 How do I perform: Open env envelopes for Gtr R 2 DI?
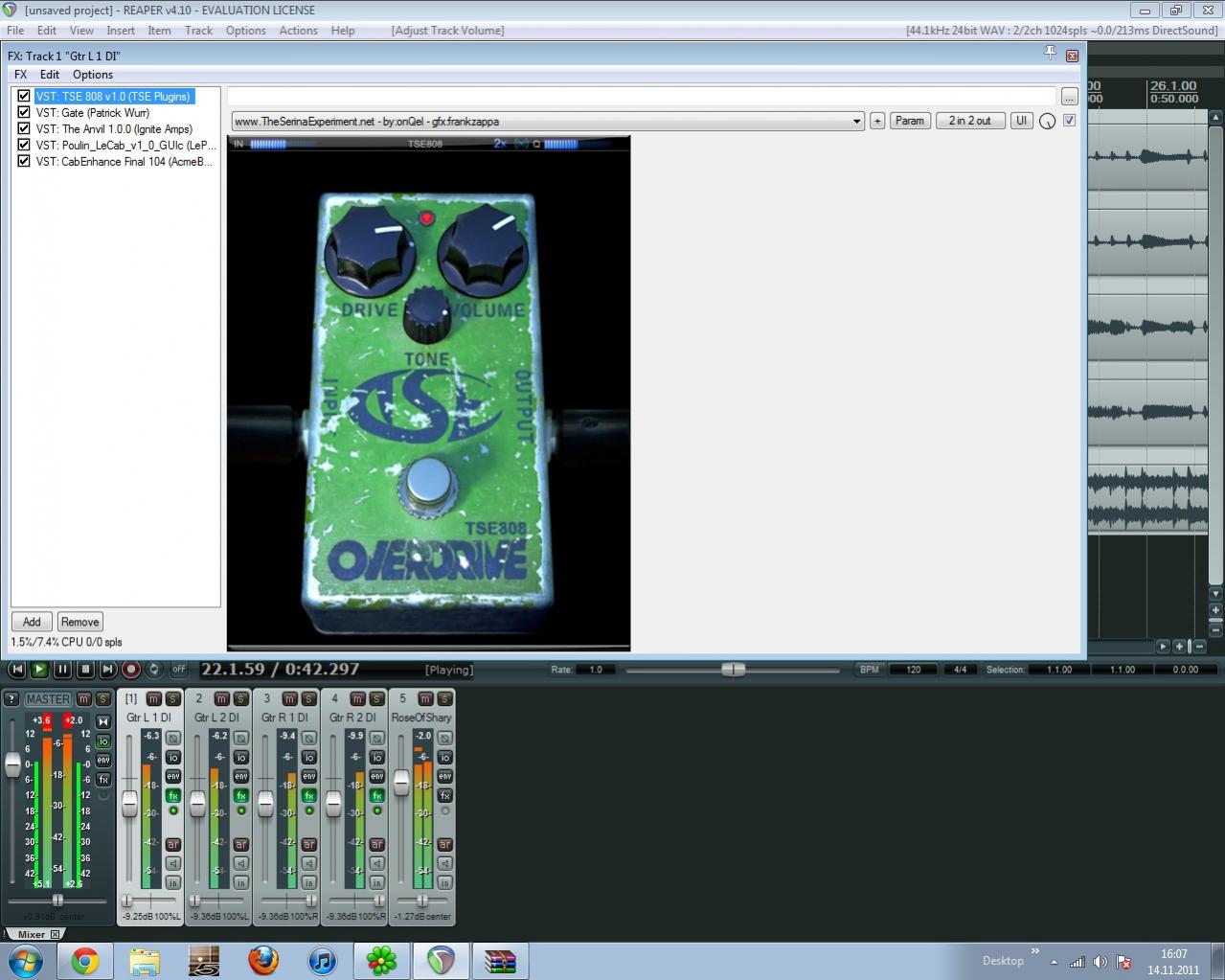pos(377,777)
